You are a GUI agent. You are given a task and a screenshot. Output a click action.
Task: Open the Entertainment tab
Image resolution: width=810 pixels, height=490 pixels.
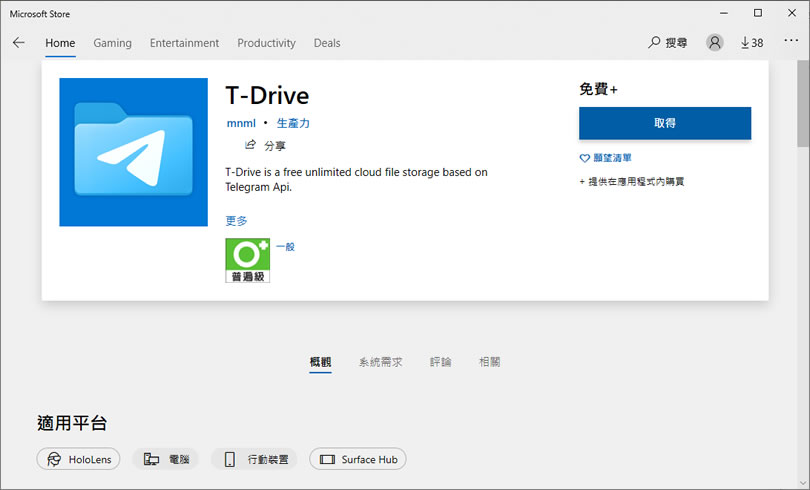(x=184, y=43)
